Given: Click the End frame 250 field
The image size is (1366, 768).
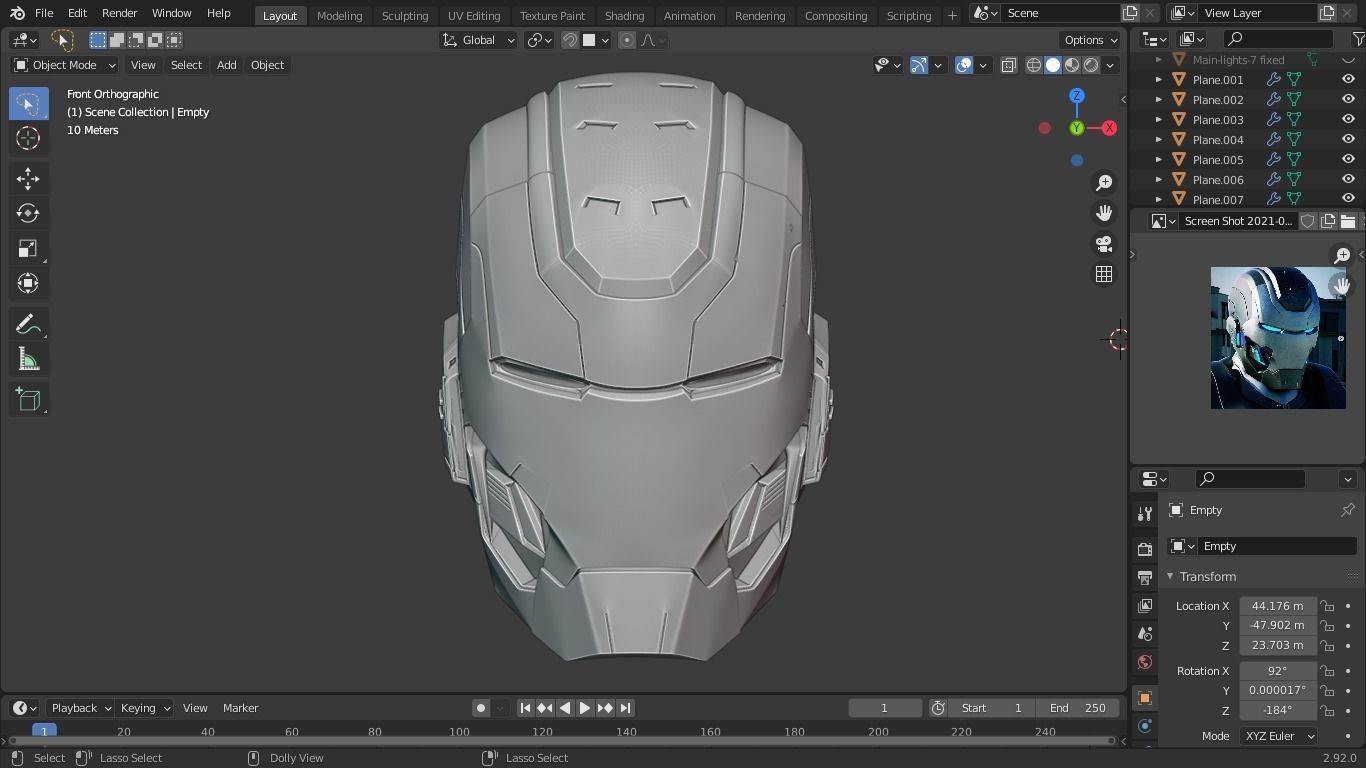Looking at the screenshot, I should (1078, 708).
